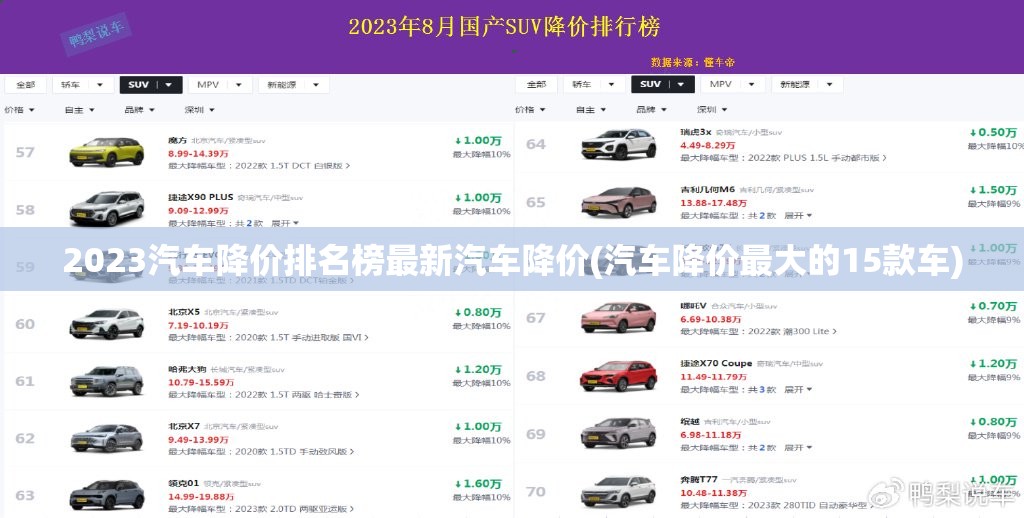Open the 新能源 tab in the right panel
Screen dimensions: 1024x518
coord(807,84)
